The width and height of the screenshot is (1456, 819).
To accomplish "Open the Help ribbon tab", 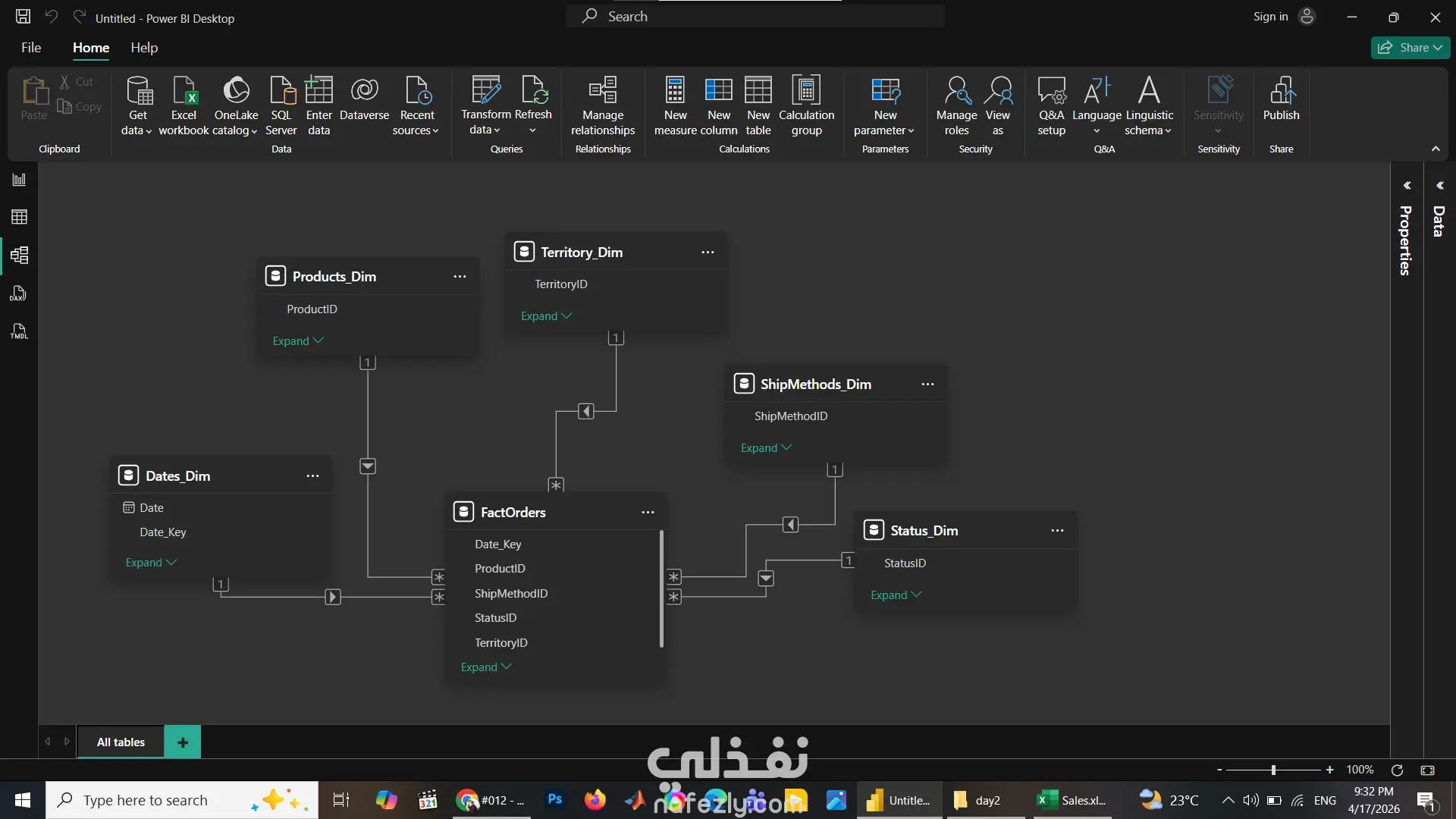I will coord(144,48).
